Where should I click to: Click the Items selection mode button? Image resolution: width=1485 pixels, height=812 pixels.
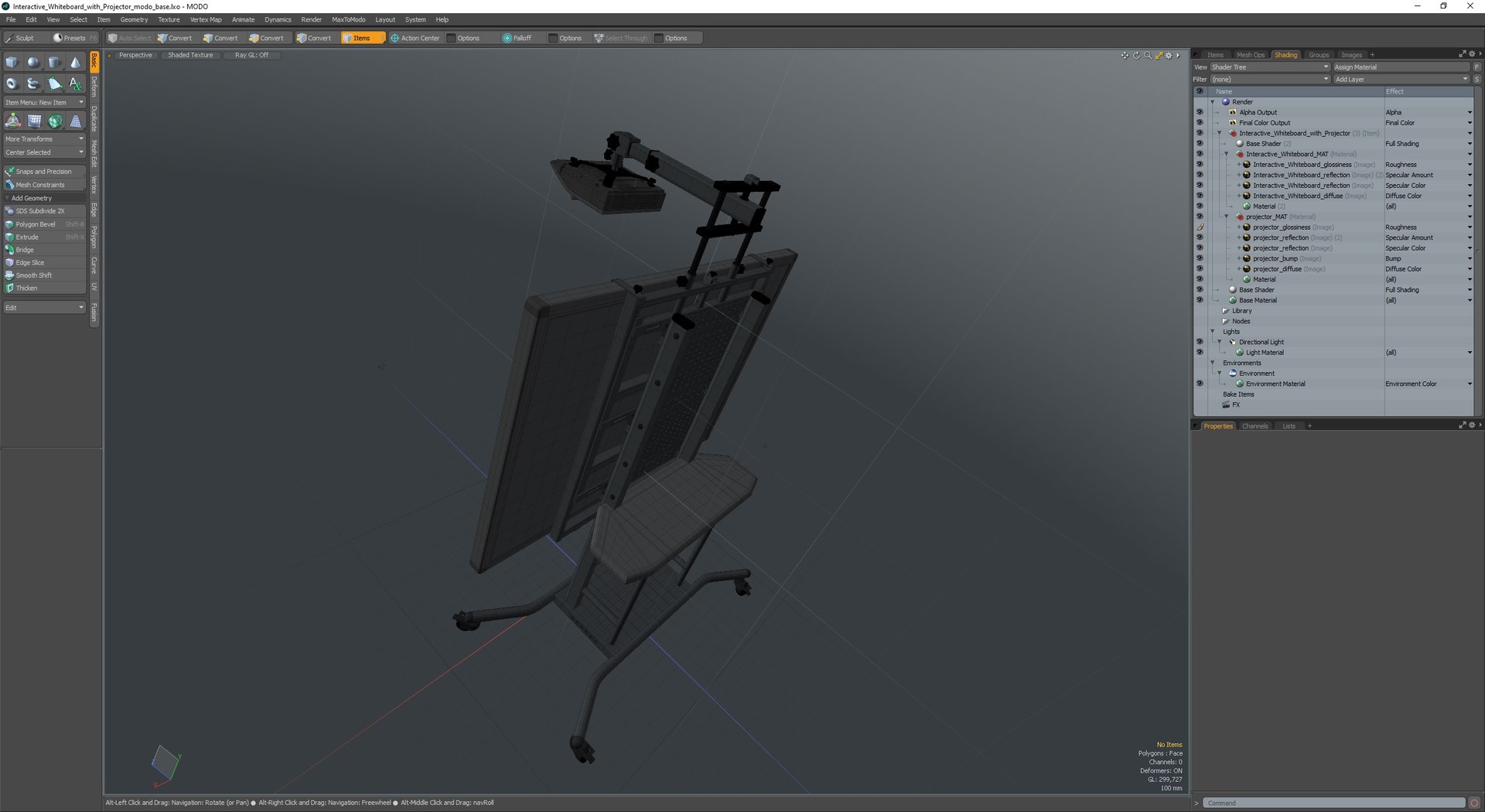pos(362,38)
